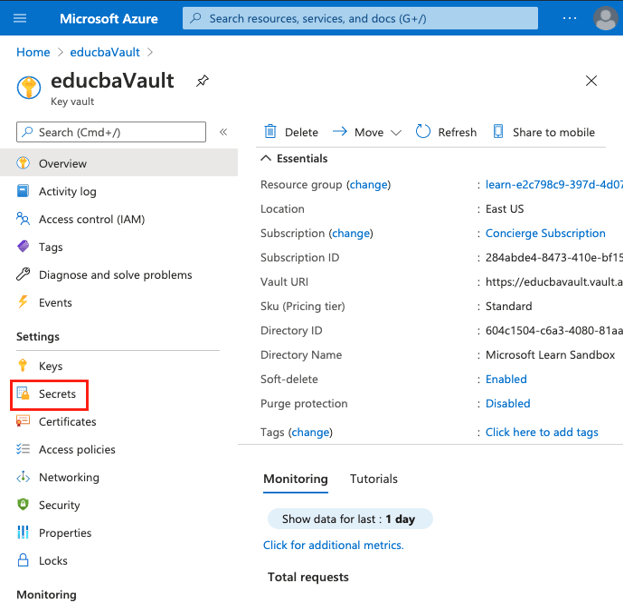Open Access policies under Settings
Image resolution: width=623 pixels, height=604 pixels.
tap(77, 449)
